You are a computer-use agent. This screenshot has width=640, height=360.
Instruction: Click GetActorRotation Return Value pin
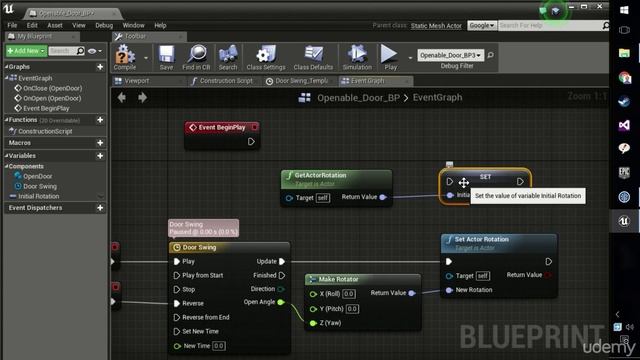(x=383, y=197)
